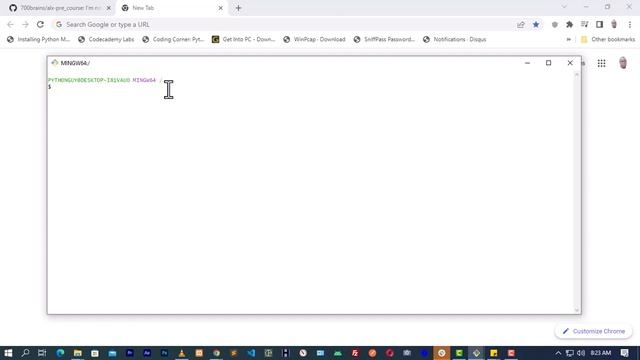Open Adobe After Effects from taskbar
The image size is (640, 360).
[x=147, y=353]
